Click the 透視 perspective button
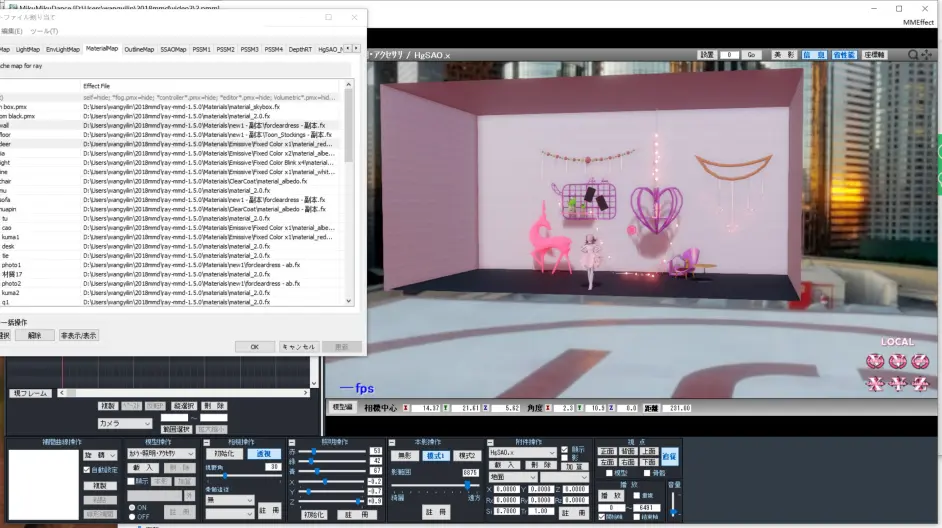942x528 pixels. 264,454
